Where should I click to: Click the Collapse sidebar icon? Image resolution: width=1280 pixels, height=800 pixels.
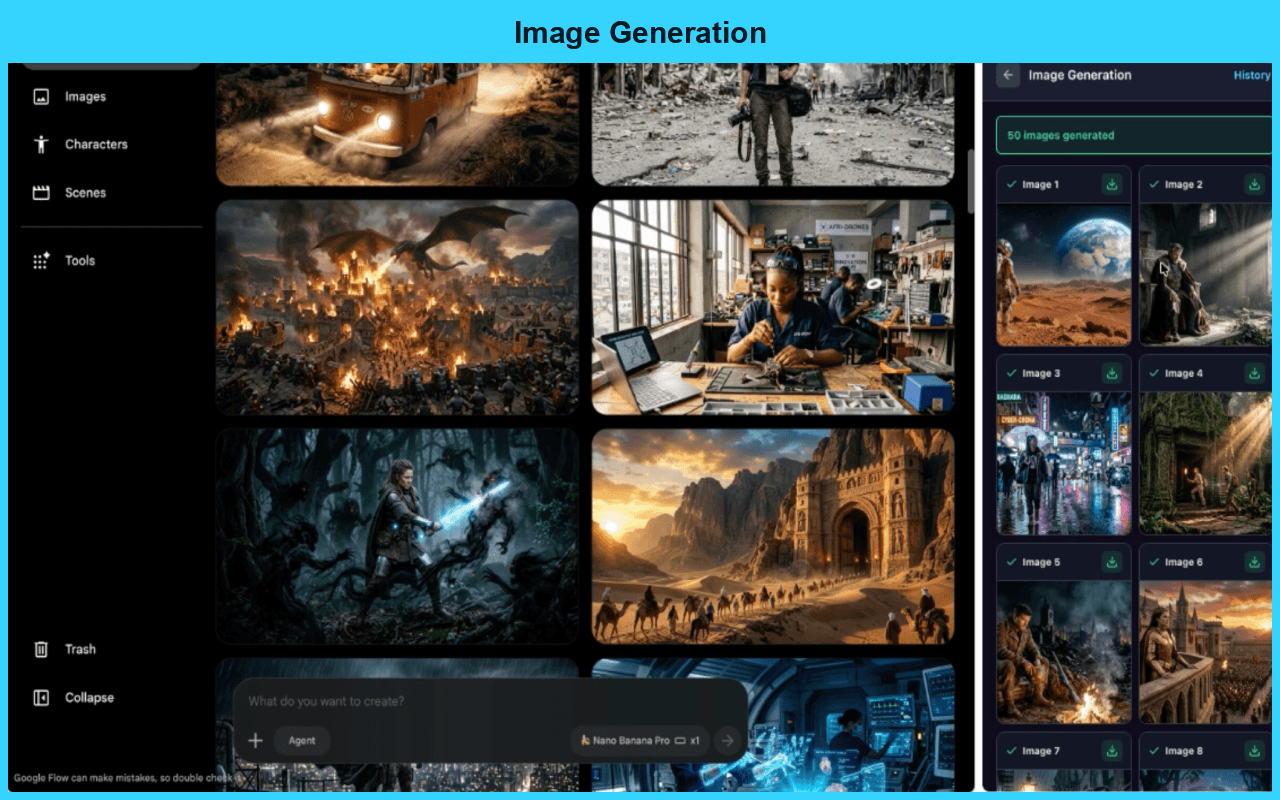(41, 698)
